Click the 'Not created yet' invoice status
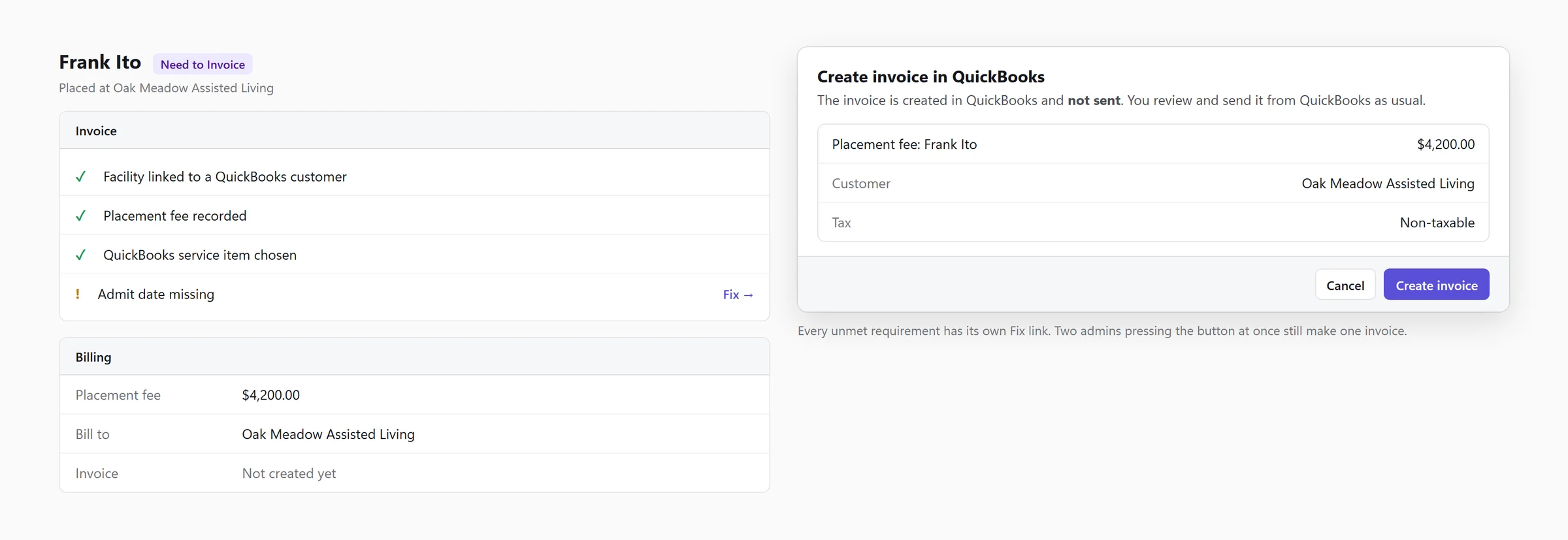The width and height of the screenshot is (1568, 540). [x=289, y=473]
